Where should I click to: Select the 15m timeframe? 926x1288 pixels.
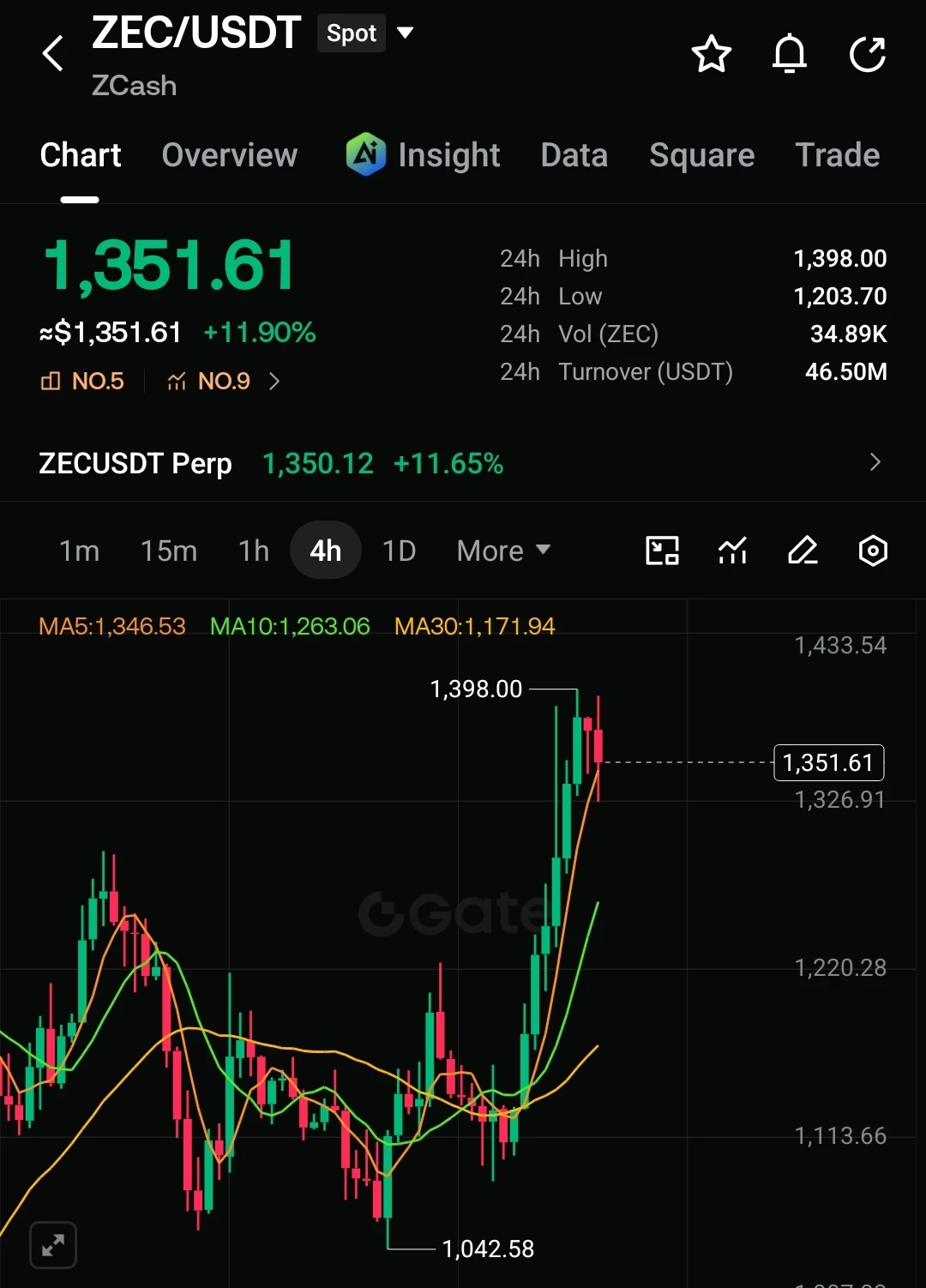click(169, 551)
